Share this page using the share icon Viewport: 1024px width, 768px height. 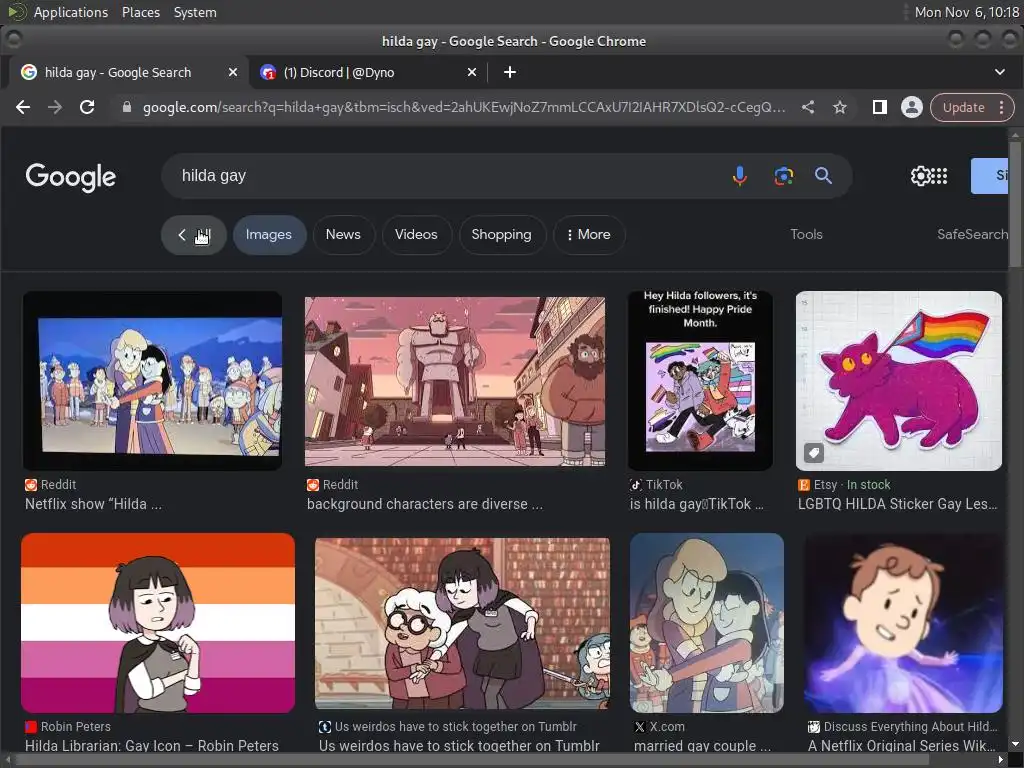[x=808, y=107]
